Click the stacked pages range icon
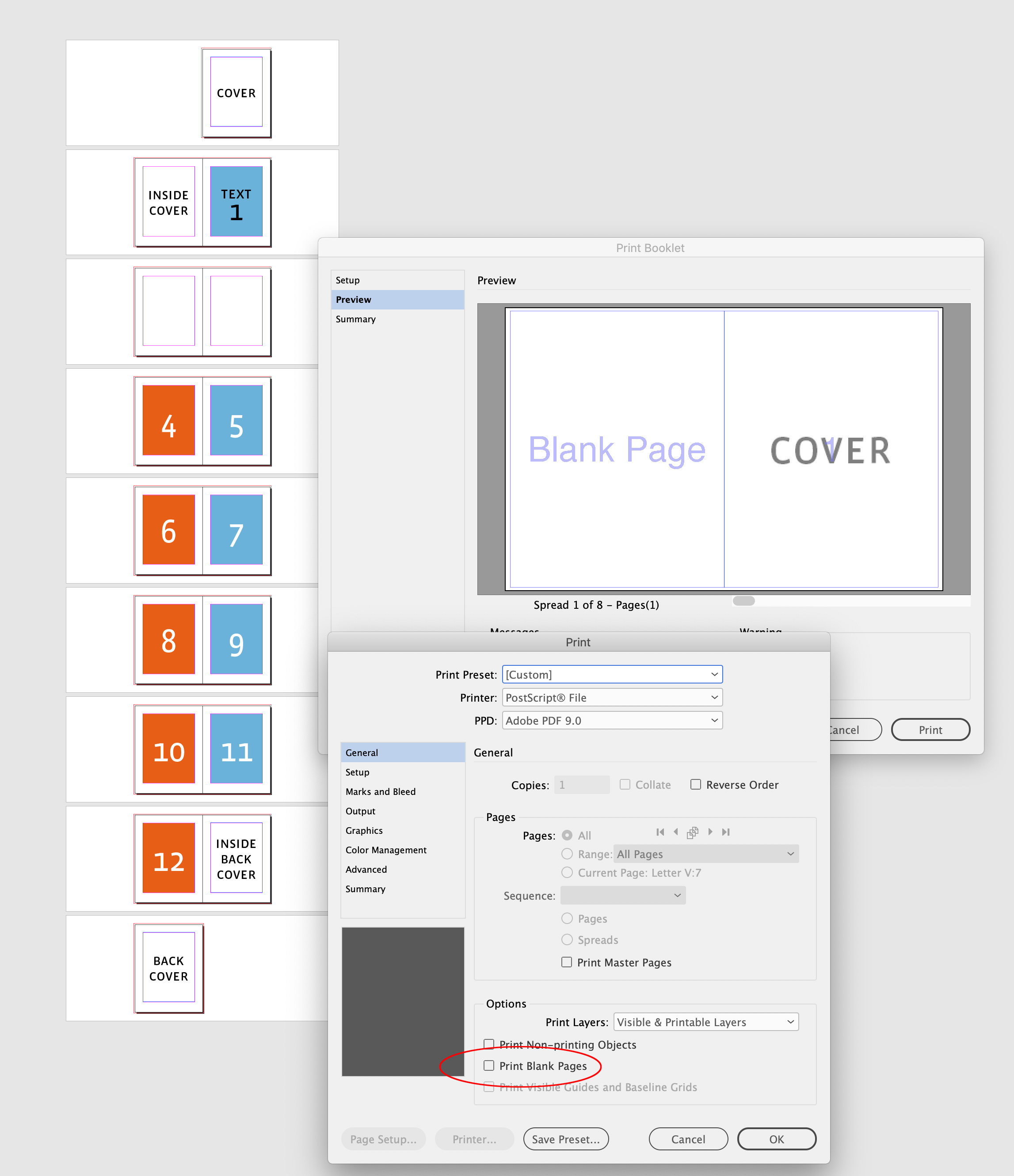 click(692, 832)
